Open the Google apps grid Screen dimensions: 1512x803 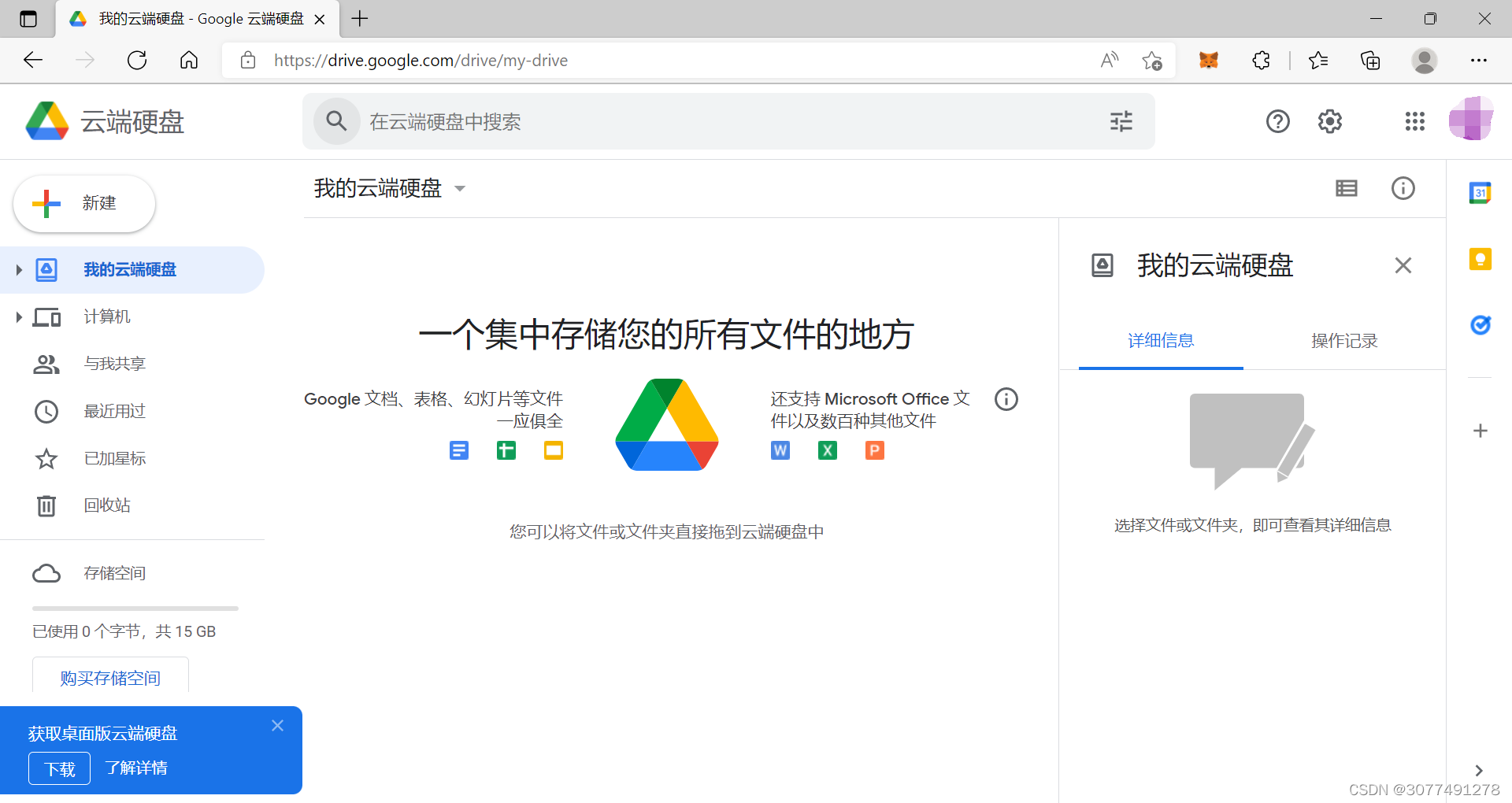point(1414,121)
